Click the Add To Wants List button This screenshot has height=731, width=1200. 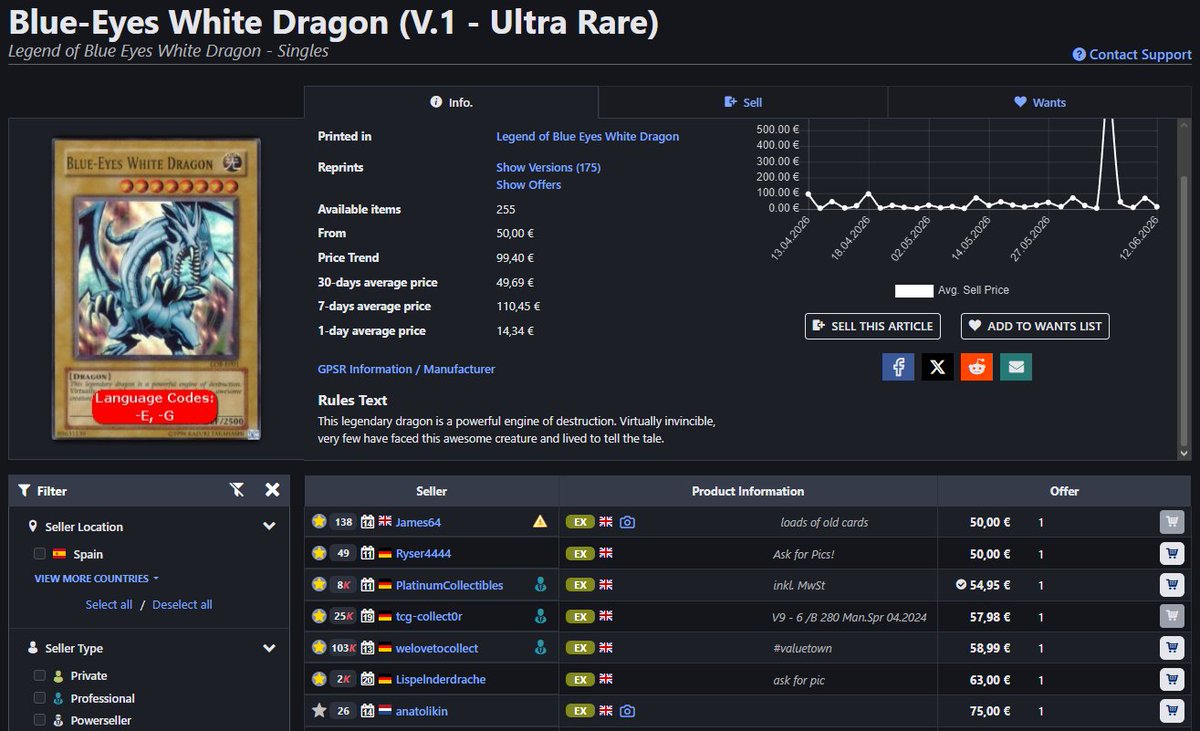pyautogui.click(x=1035, y=326)
